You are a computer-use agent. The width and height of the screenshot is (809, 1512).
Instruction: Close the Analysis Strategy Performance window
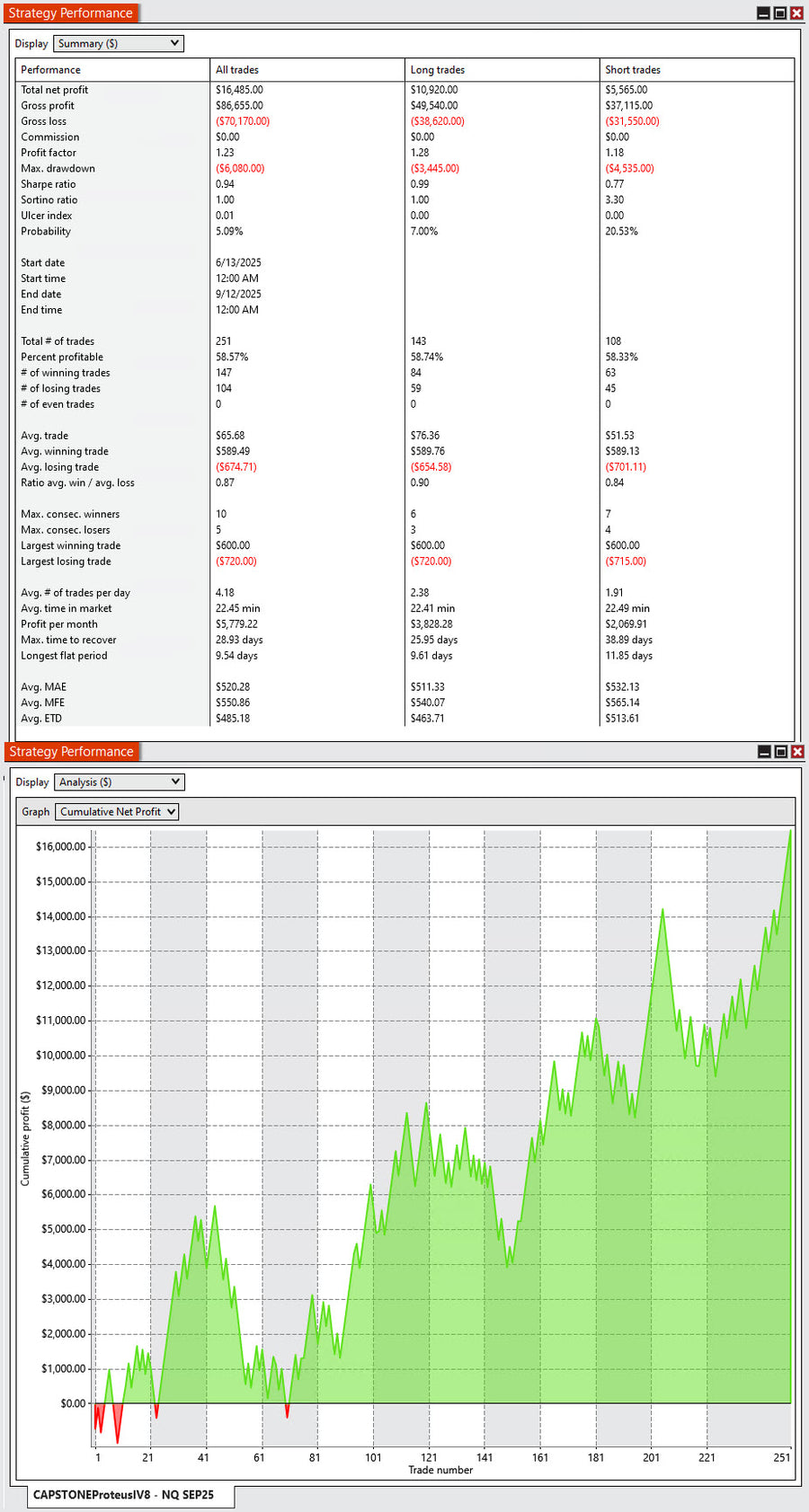click(797, 752)
